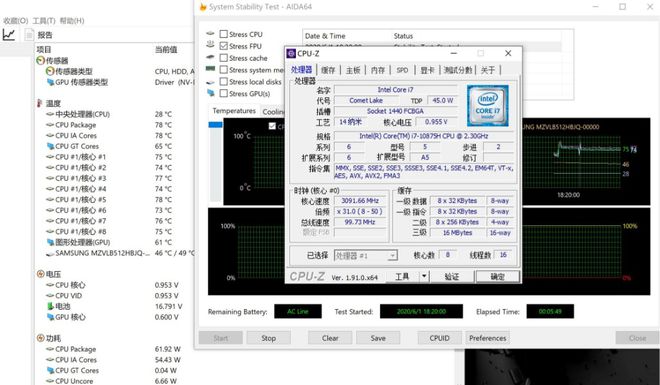Select the 中央处理器(CPU) temperature row

click(x=114, y=114)
